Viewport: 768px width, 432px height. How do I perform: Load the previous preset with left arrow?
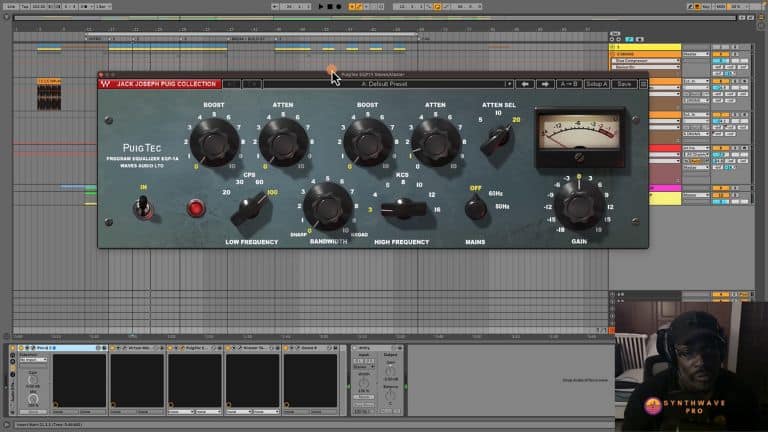click(x=525, y=84)
